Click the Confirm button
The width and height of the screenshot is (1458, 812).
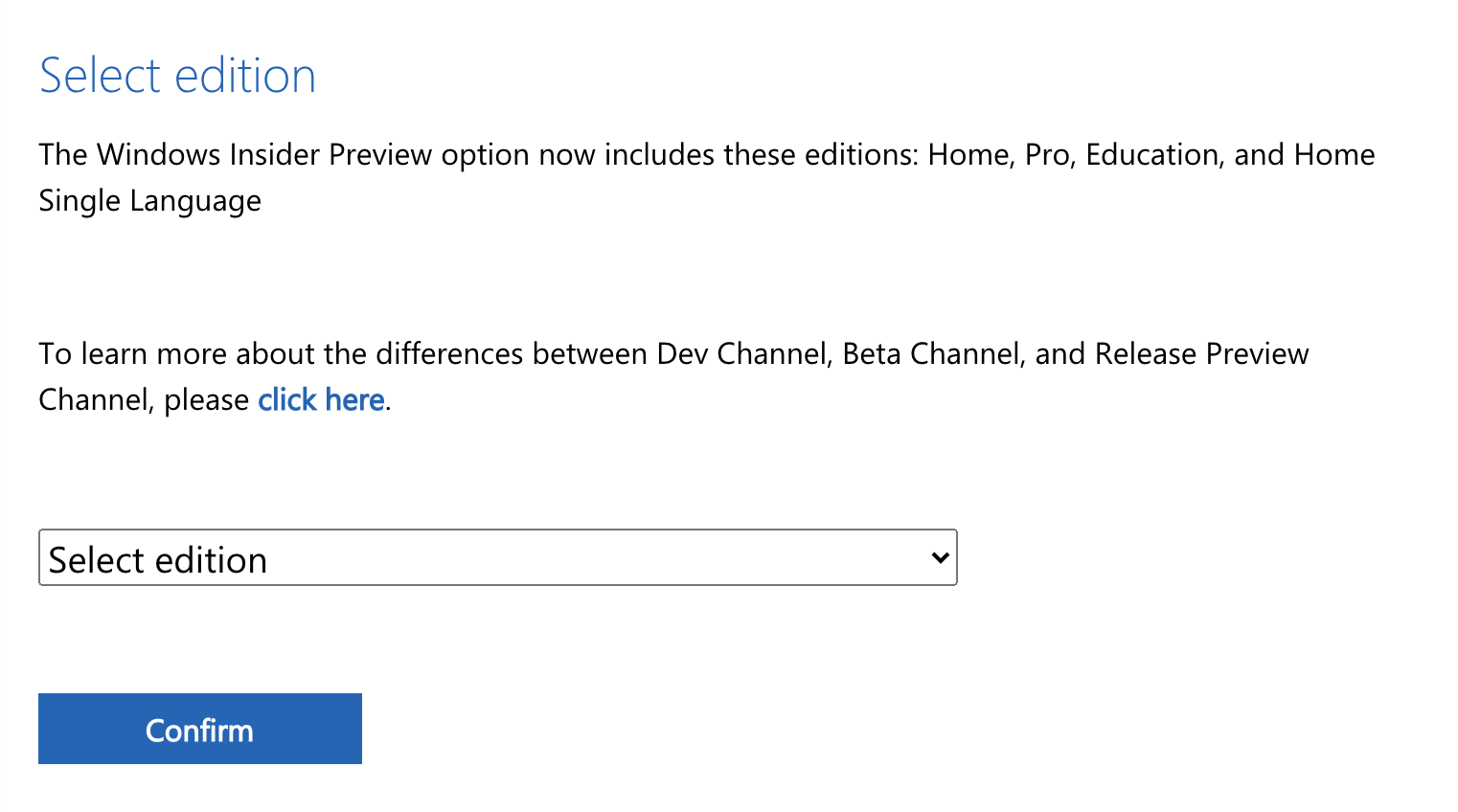(x=199, y=729)
